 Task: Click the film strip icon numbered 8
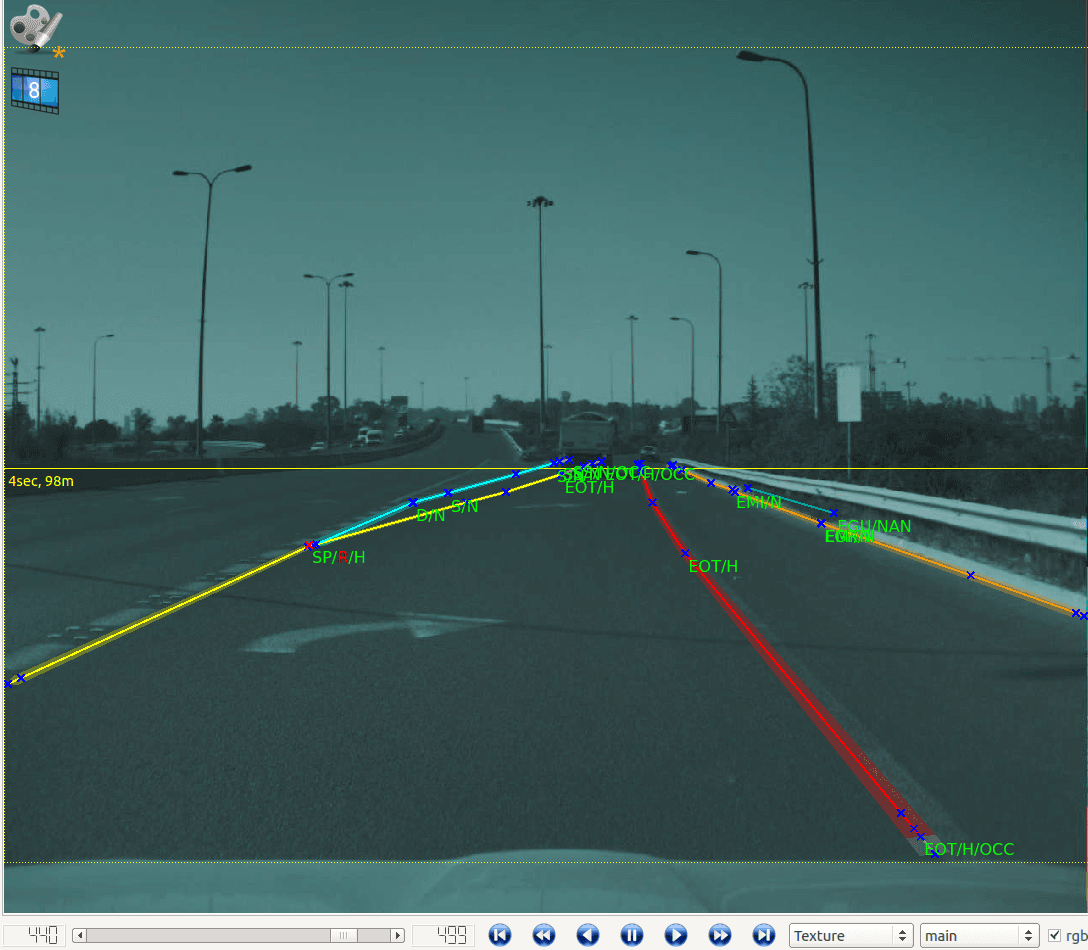click(35, 90)
